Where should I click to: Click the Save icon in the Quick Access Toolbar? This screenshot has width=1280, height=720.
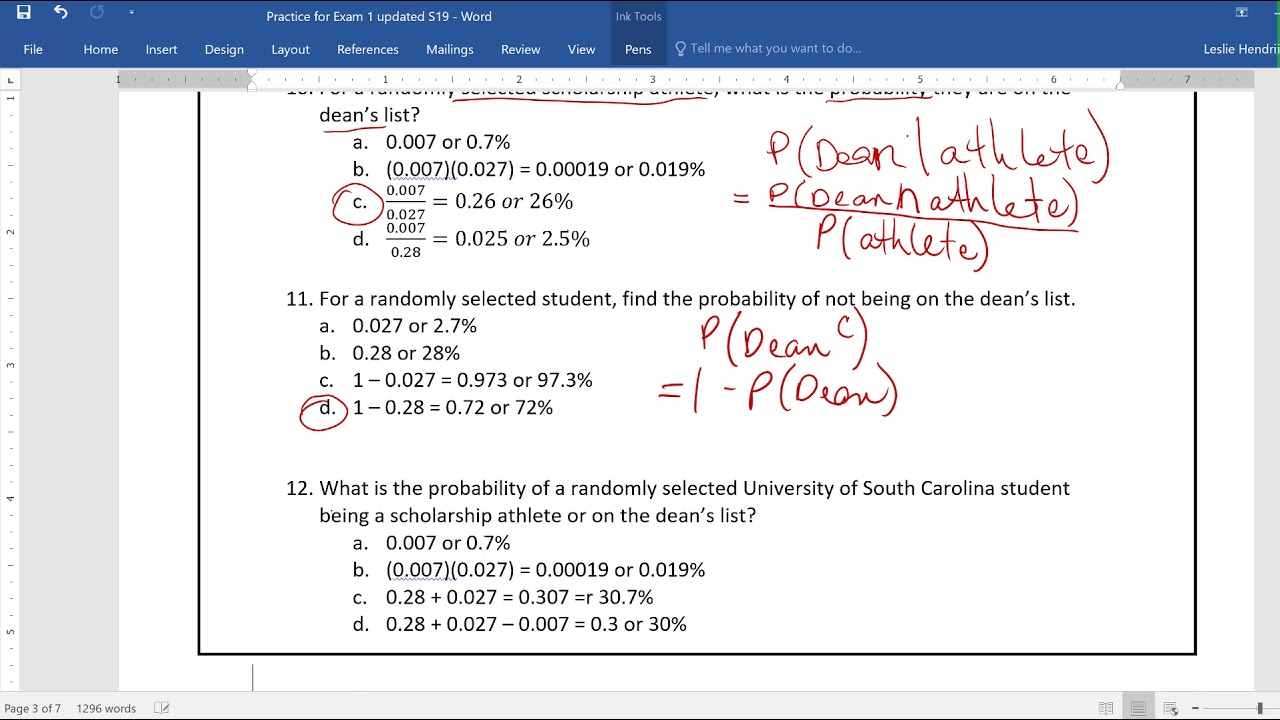click(x=24, y=13)
